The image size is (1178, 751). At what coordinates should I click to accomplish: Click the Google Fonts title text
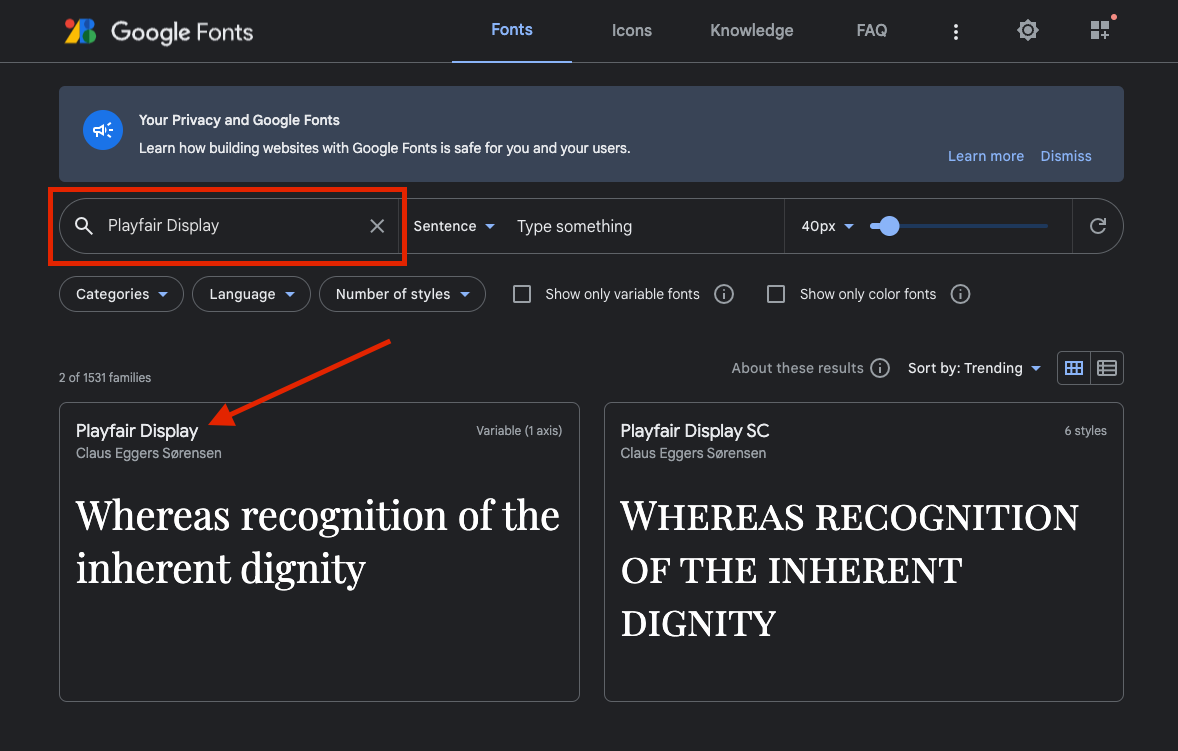click(x=182, y=32)
